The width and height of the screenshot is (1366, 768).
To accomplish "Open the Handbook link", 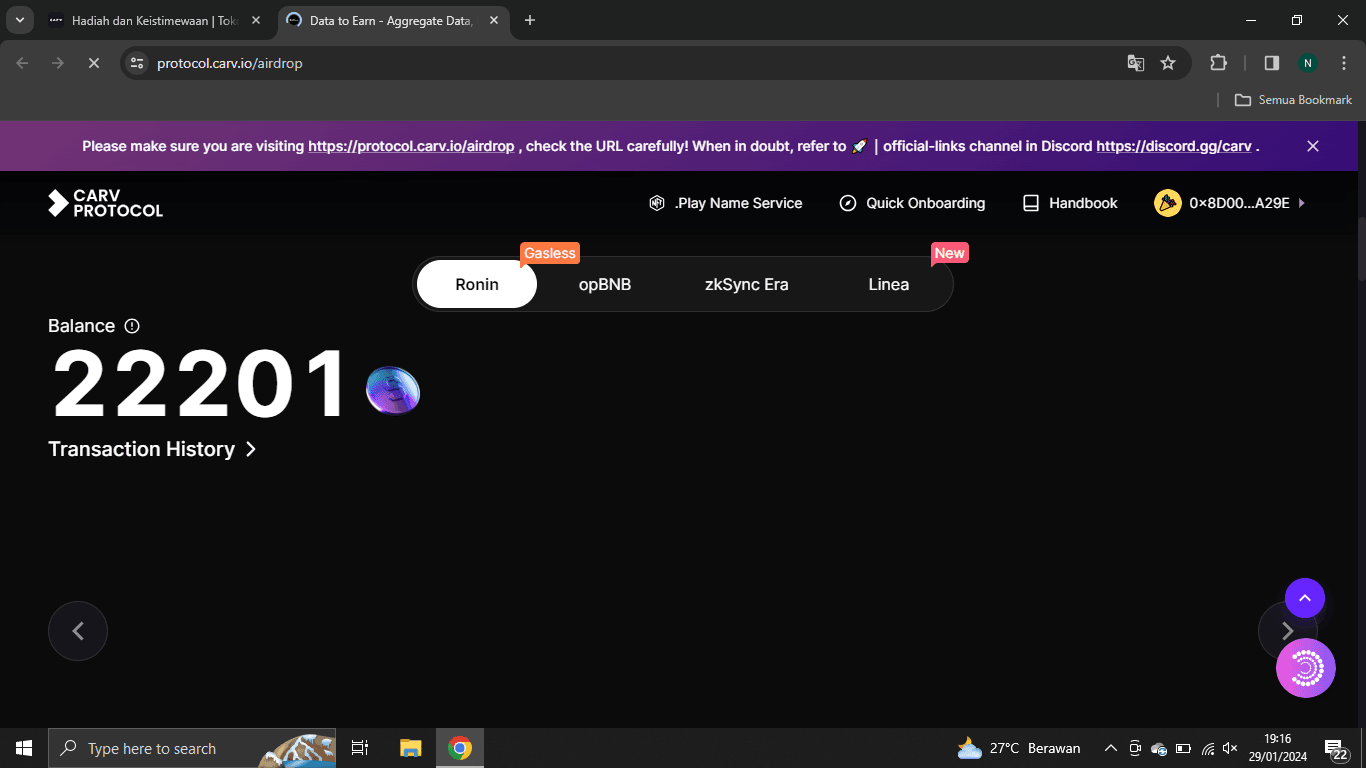I will pyautogui.click(x=1070, y=203).
